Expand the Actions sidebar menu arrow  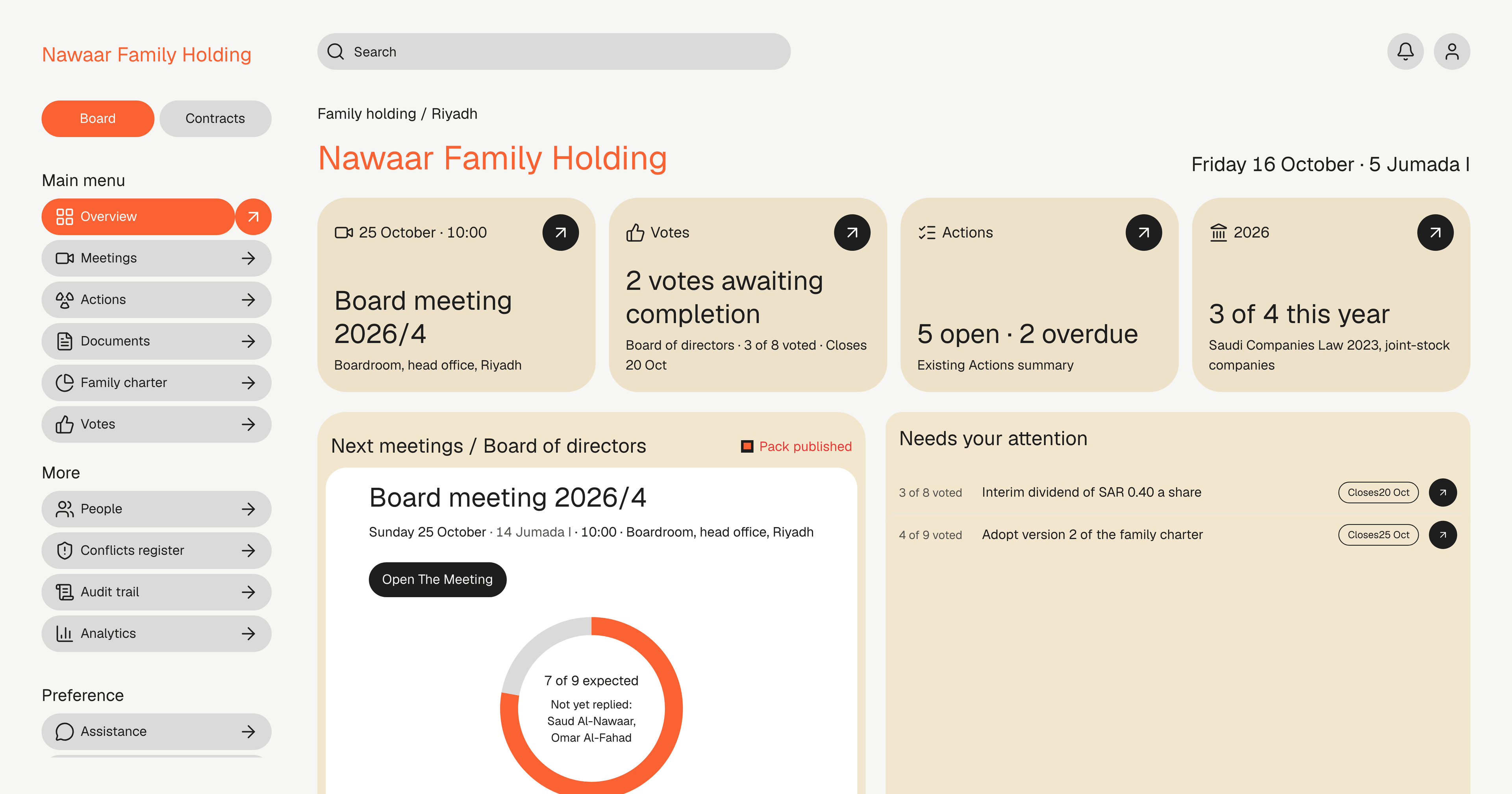pos(248,300)
